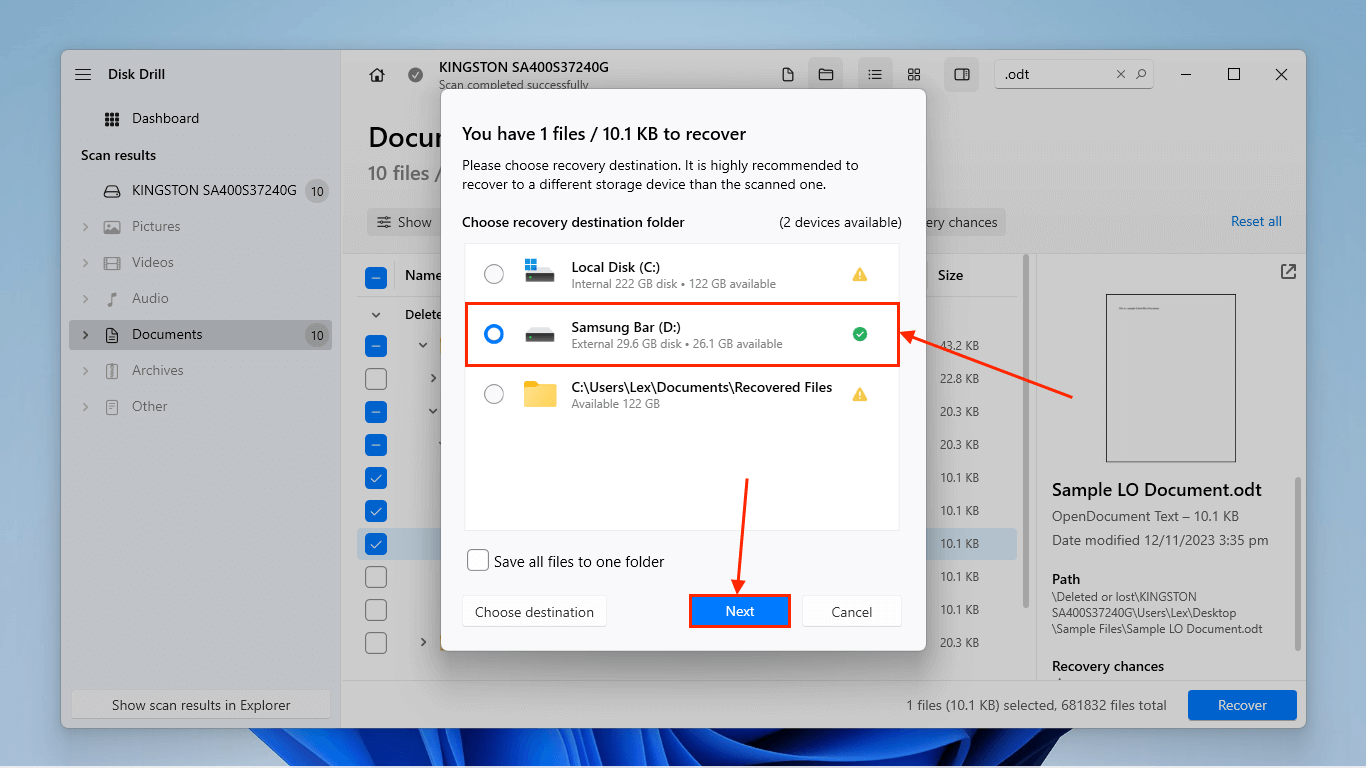Uncheck the checkbox on the 43.2 KB row
Image resolution: width=1366 pixels, height=768 pixels.
pos(376,346)
